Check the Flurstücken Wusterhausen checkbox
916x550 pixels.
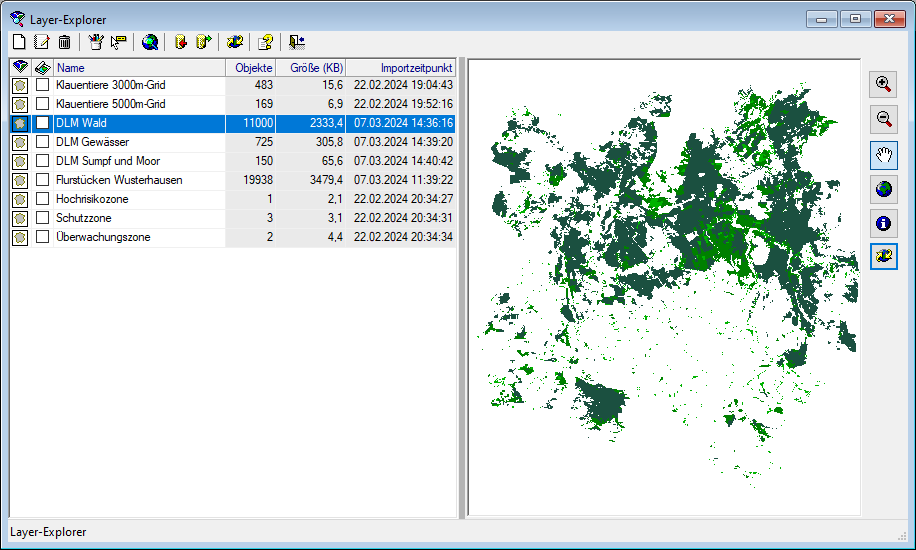[x=42, y=179]
